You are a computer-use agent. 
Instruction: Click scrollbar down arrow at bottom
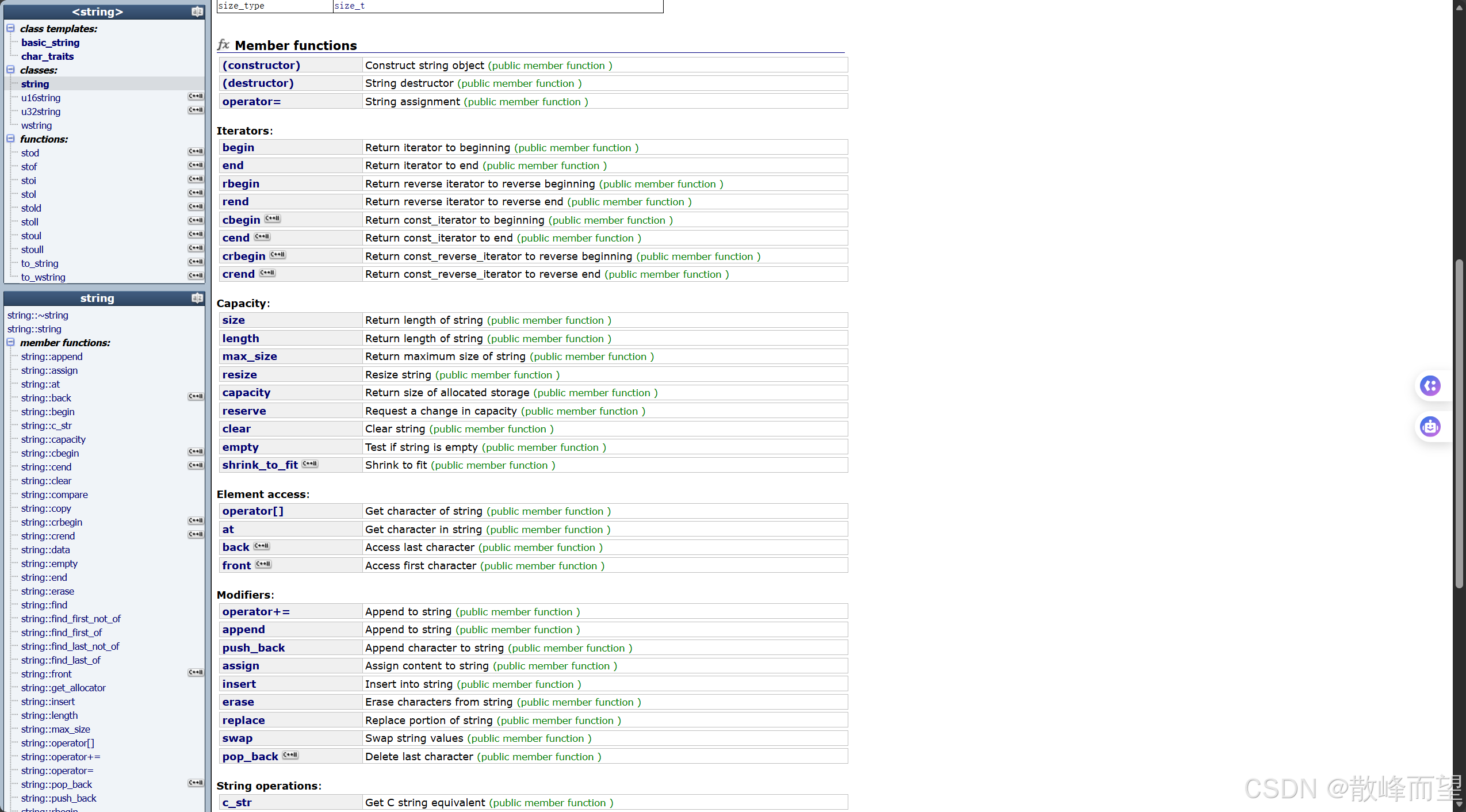pyautogui.click(x=1459, y=805)
